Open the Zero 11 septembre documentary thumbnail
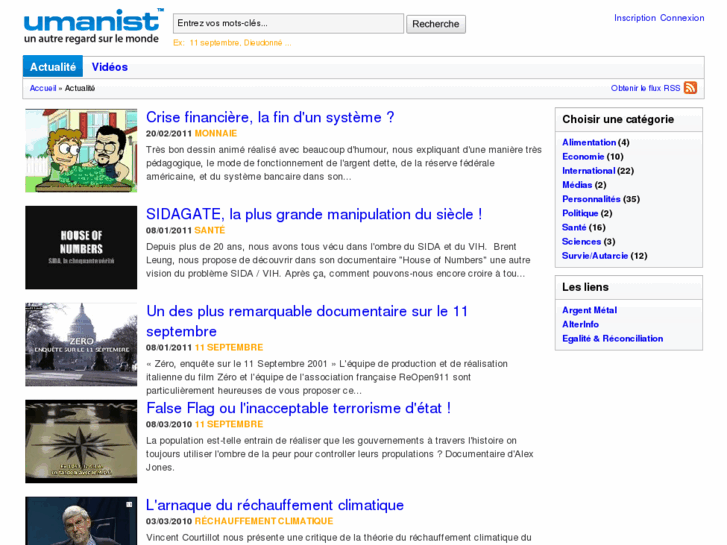The width and height of the screenshot is (727, 545). 81,344
